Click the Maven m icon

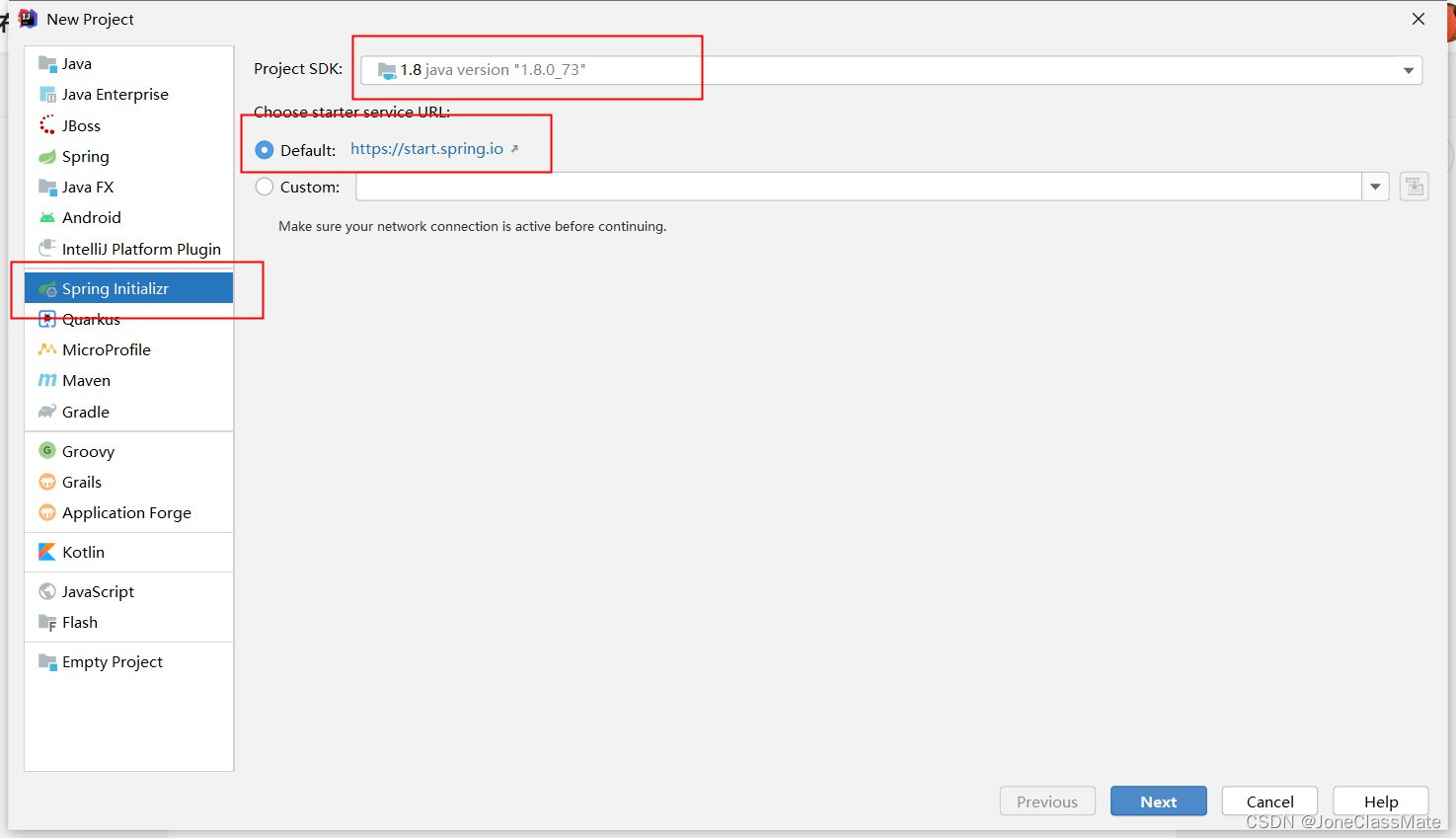point(47,380)
